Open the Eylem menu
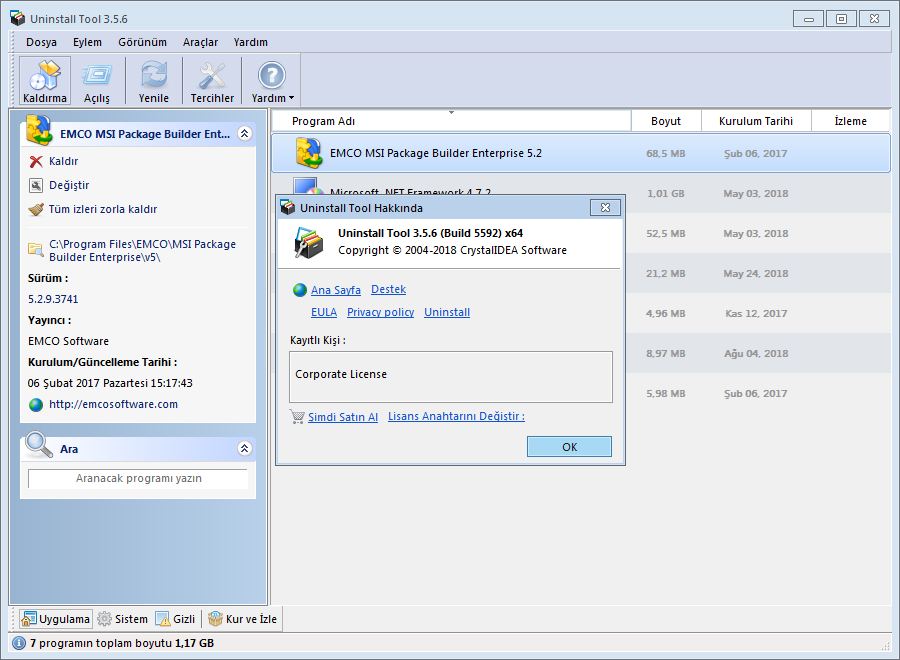Screen dimensions: 900x660 [x=87, y=42]
